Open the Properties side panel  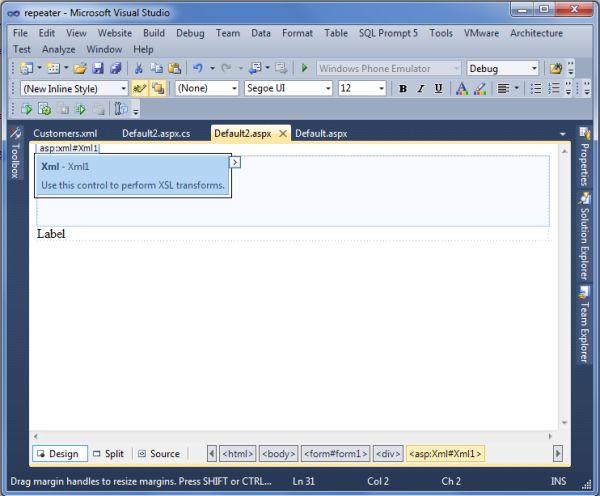[x=584, y=157]
